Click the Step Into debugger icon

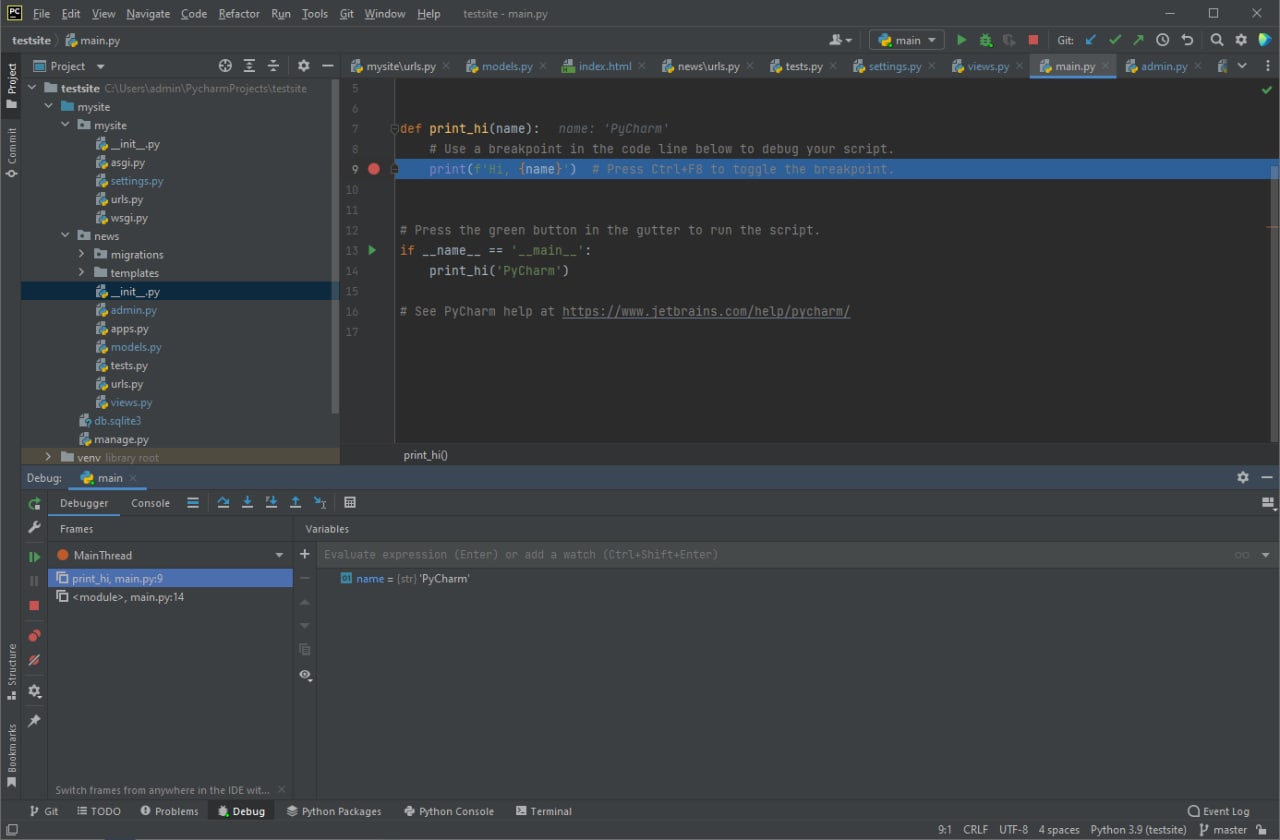click(247, 503)
